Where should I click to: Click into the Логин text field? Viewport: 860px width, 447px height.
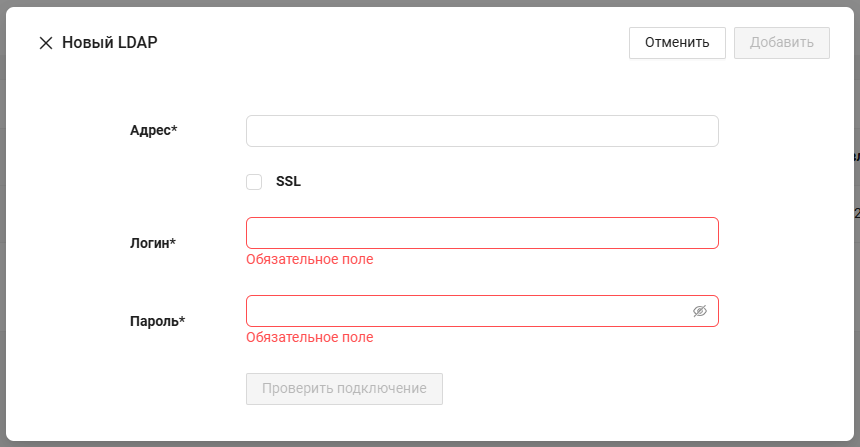pyautogui.click(x=482, y=233)
